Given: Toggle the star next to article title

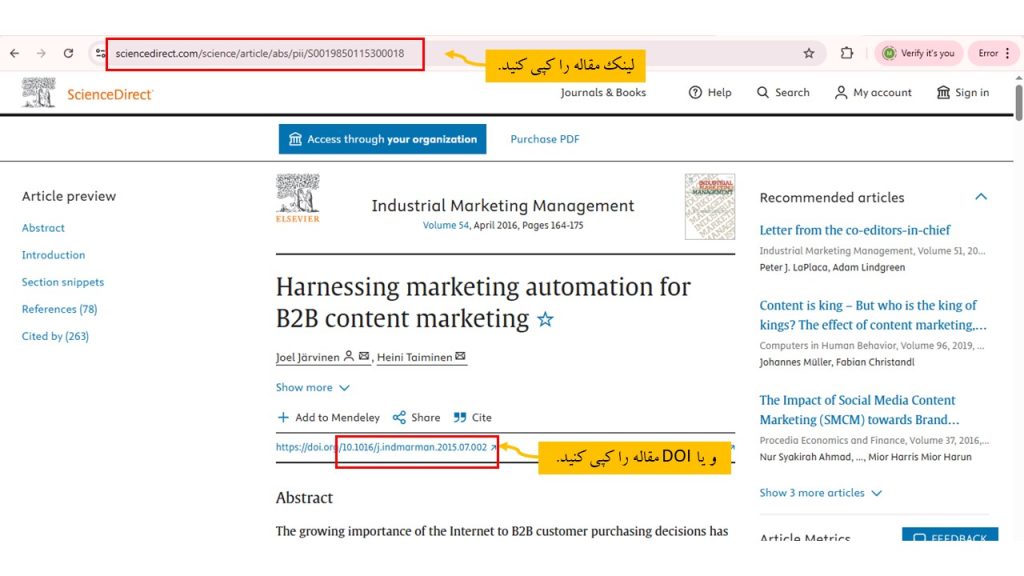Looking at the screenshot, I should tap(545, 320).
